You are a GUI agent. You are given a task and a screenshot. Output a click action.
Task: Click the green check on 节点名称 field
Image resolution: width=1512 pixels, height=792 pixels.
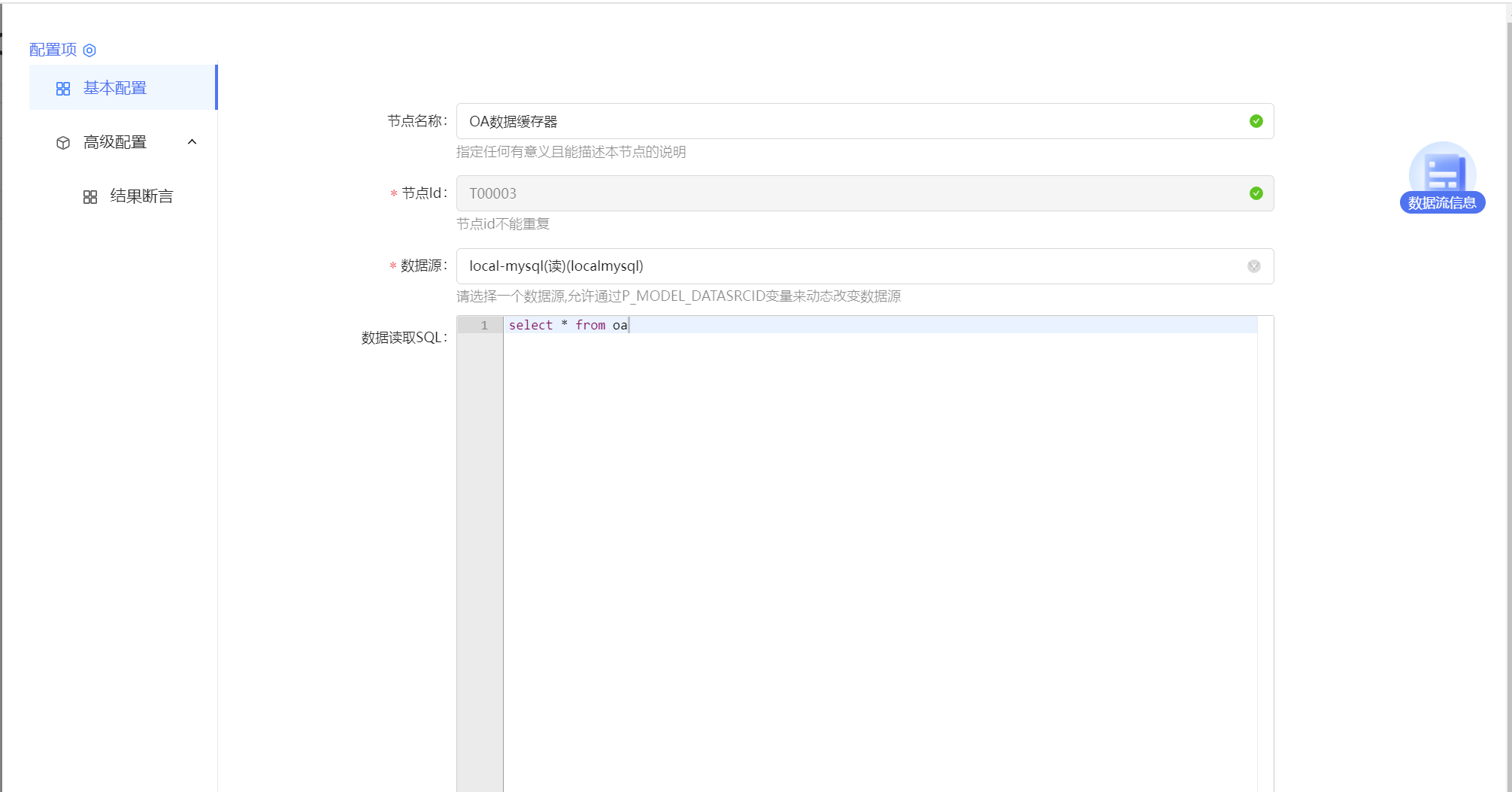point(1255,120)
